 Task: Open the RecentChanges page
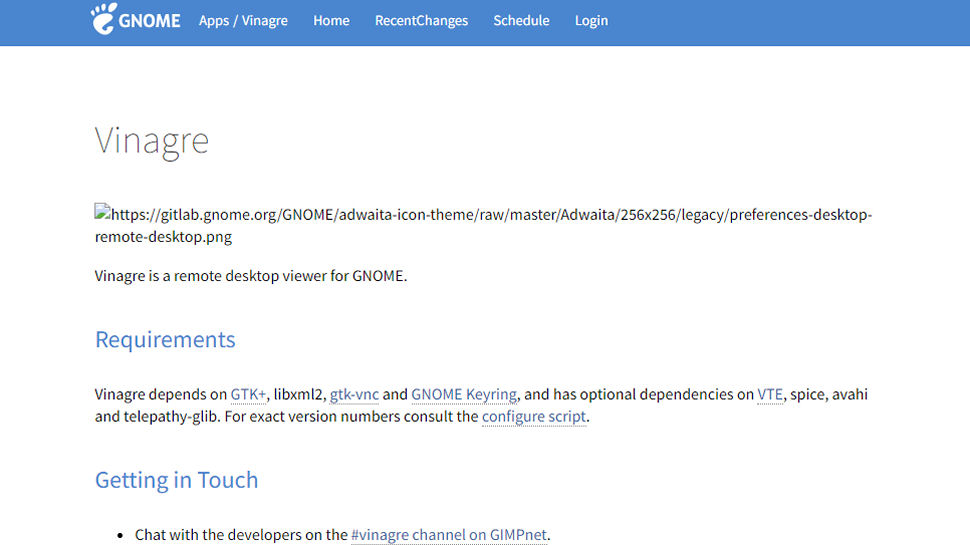point(421,20)
